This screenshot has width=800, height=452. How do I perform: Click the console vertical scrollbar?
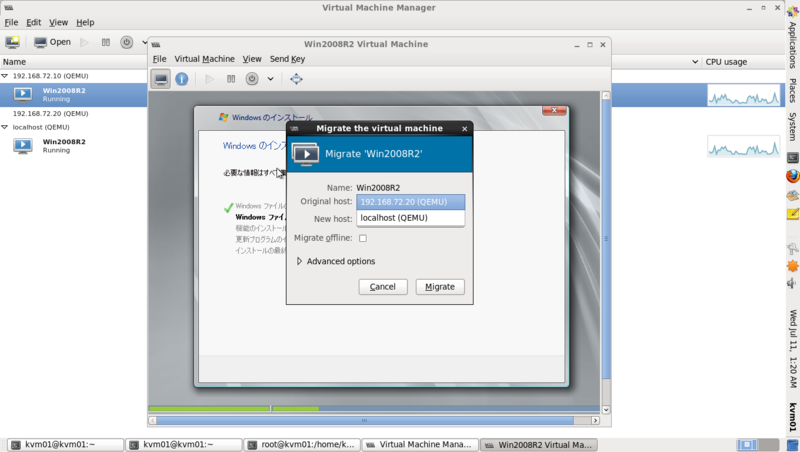(606, 239)
